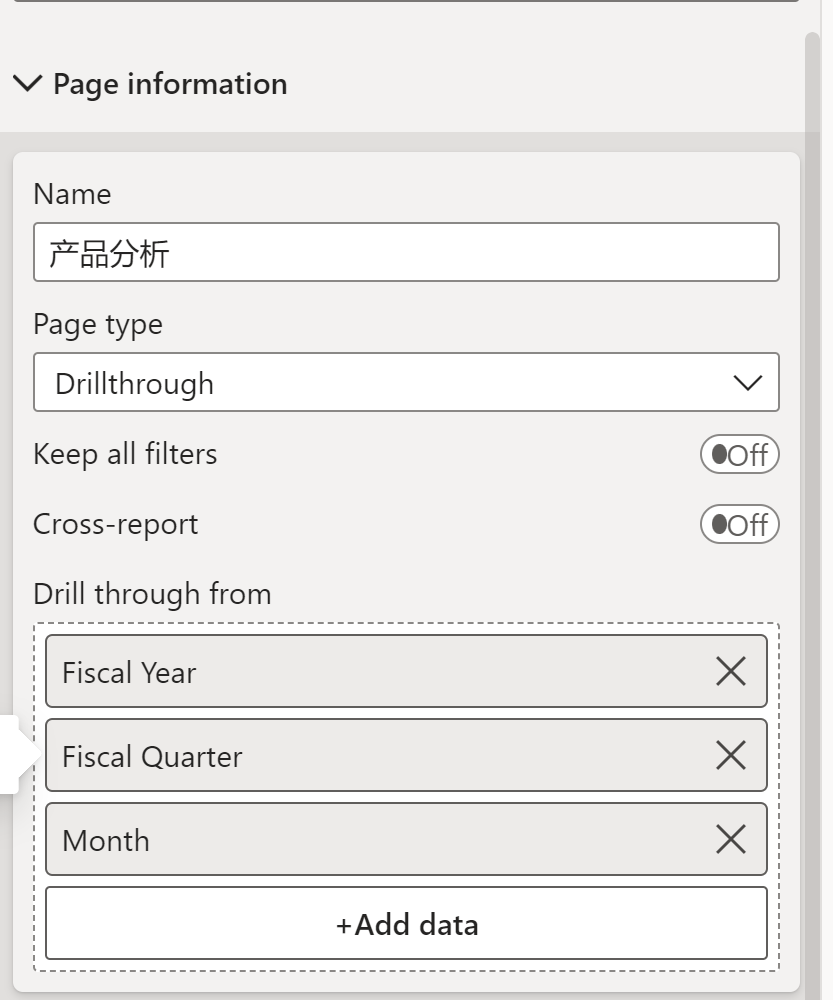
Task: Remove the Fiscal Year drillthrough field
Action: tap(731, 672)
